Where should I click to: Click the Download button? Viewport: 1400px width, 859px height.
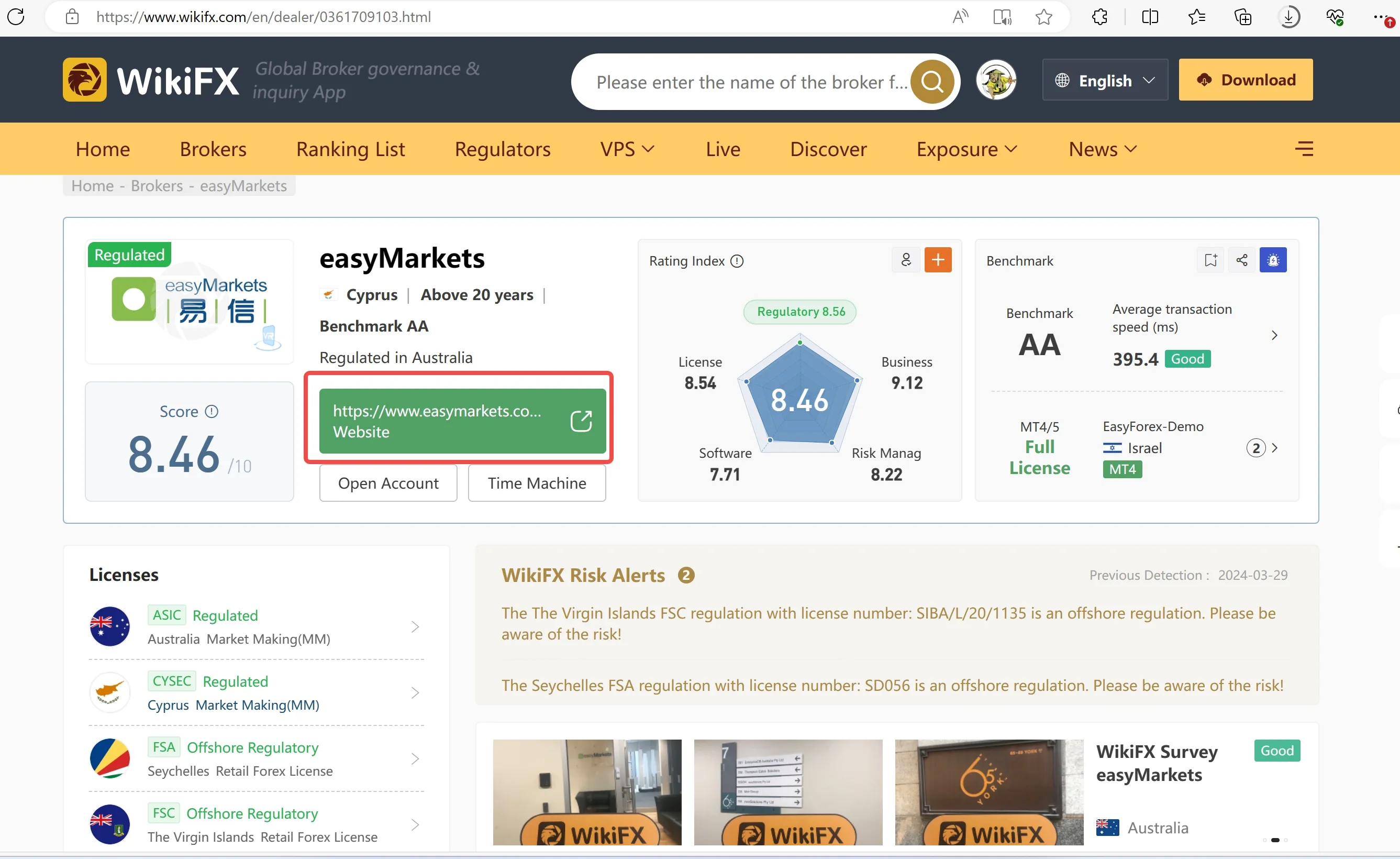pyautogui.click(x=1246, y=80)
